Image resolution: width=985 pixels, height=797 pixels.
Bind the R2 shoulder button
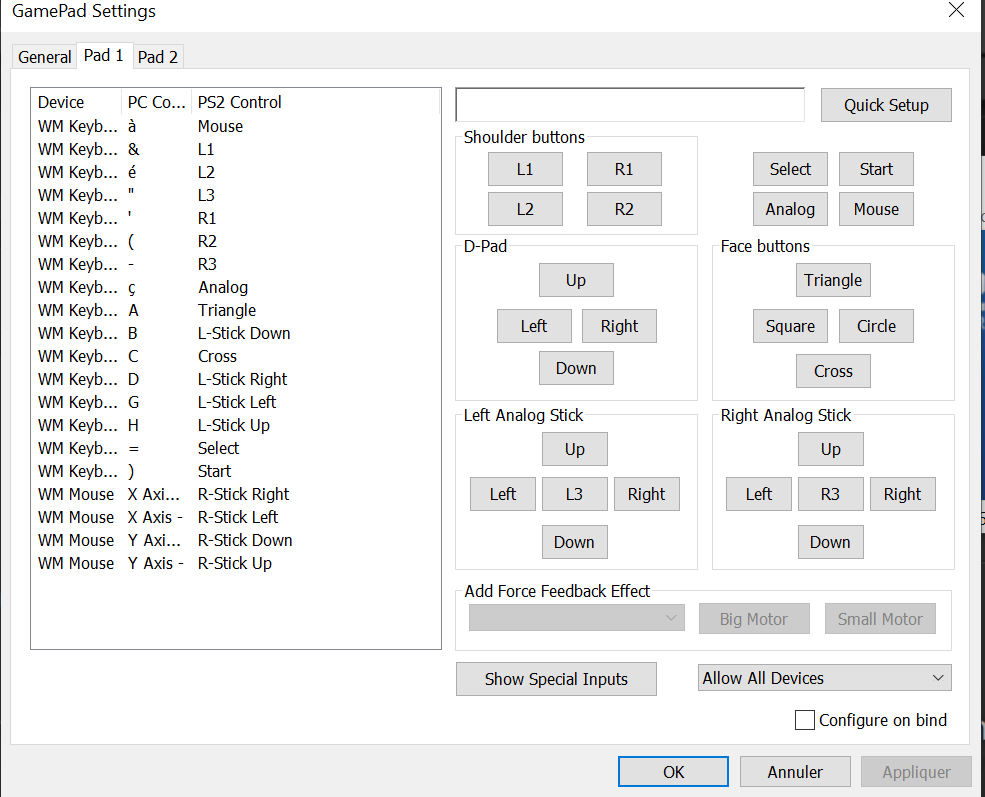[624, 209]
